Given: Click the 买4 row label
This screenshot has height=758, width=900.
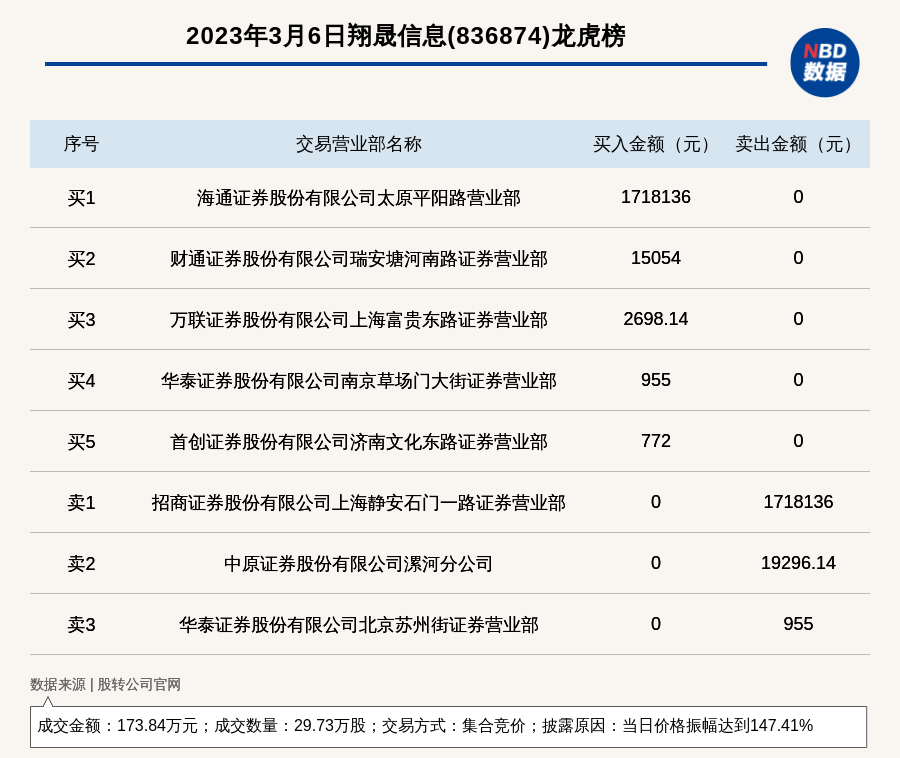Looking at the screenshot, I should click(x=82, y=381).
